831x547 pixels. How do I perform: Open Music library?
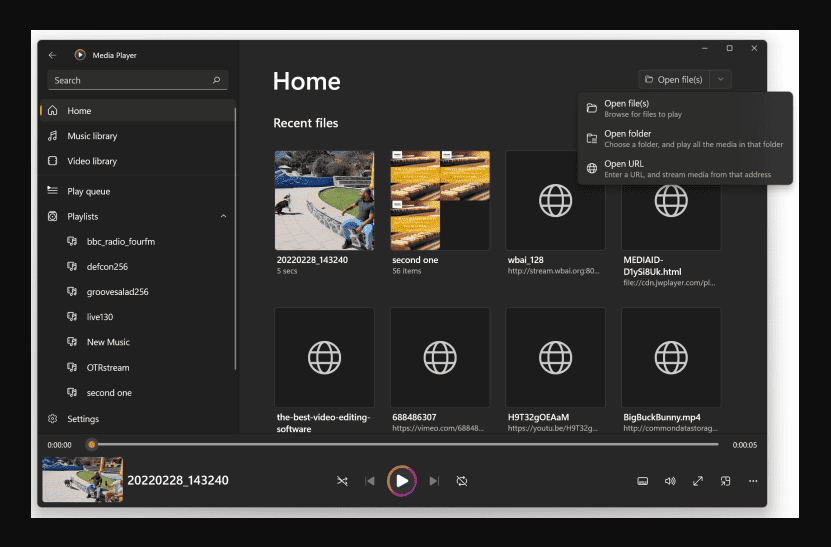(x=138, y=136)
